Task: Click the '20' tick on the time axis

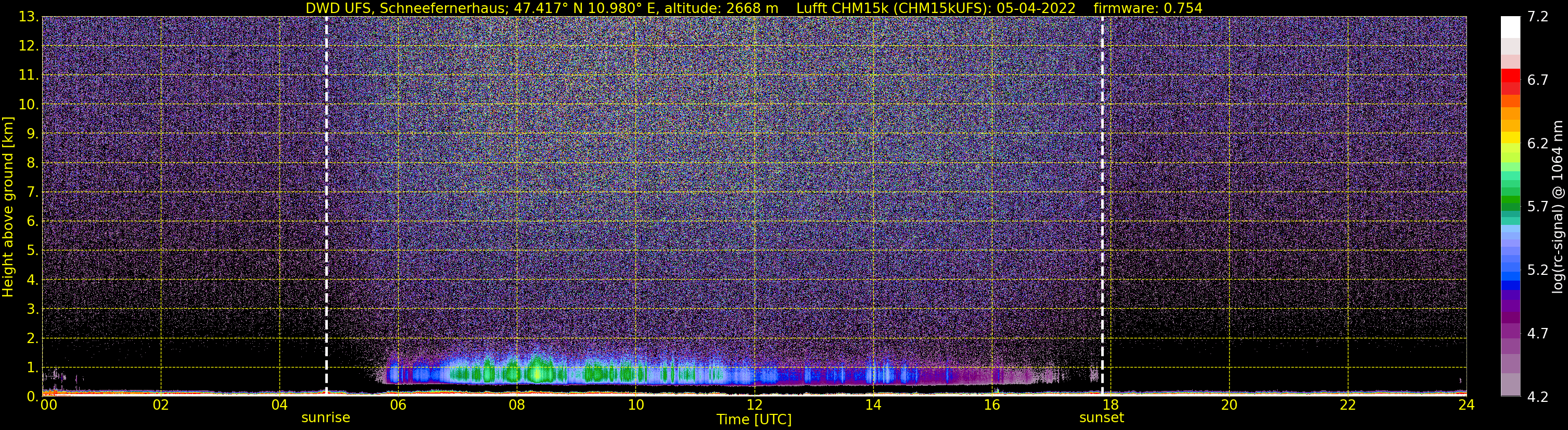Action: 1229,405
